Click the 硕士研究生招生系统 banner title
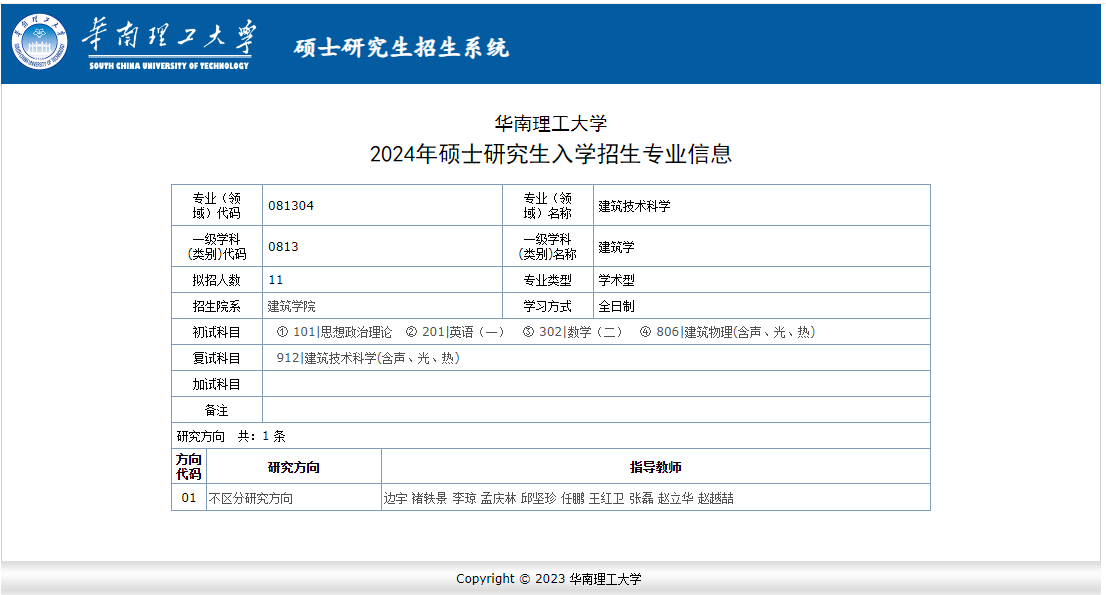This screenshot has height=595, width=1106. pos(401,47)
